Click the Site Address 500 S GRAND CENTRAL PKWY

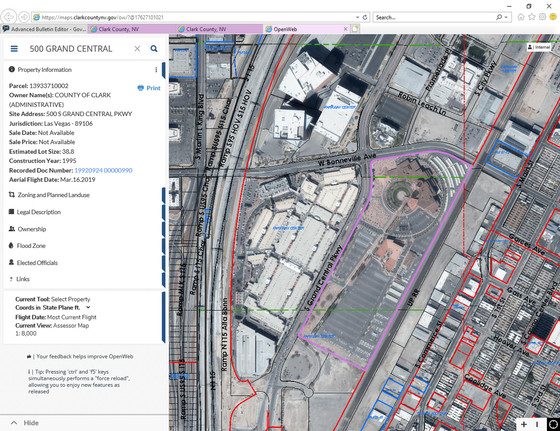70,114
